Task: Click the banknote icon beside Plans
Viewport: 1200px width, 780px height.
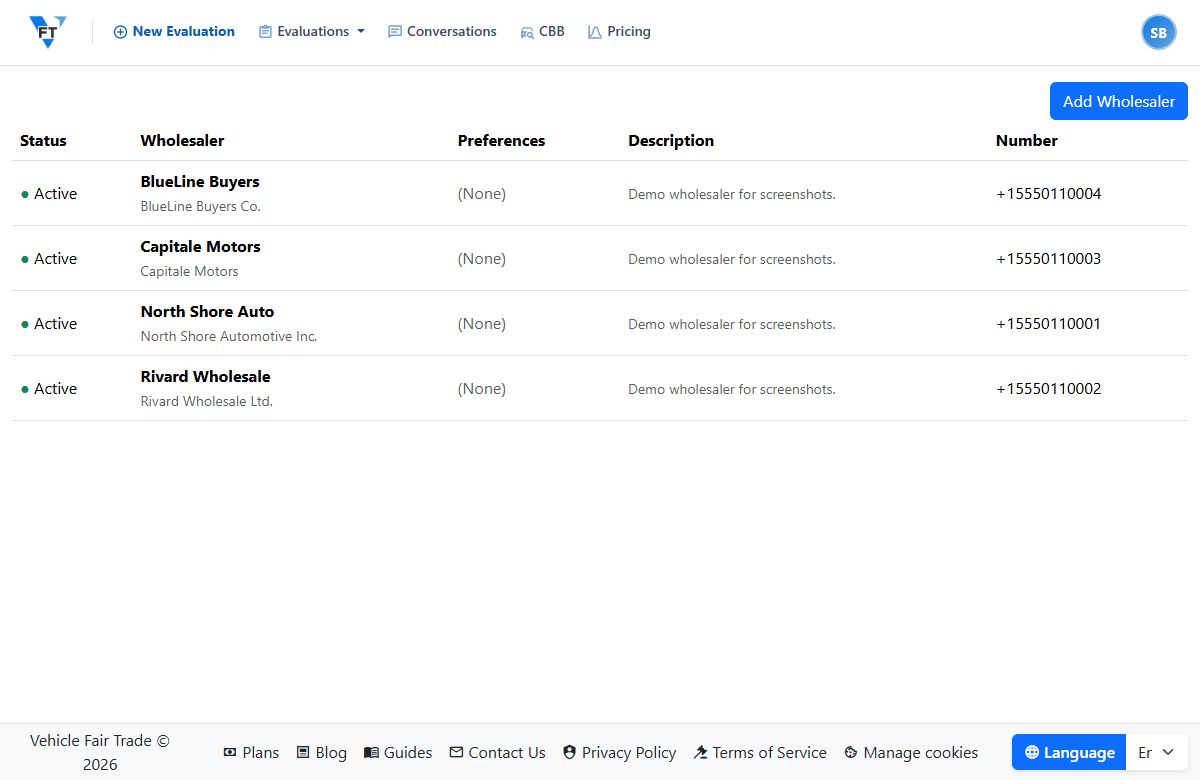Action: pos(230,752)
